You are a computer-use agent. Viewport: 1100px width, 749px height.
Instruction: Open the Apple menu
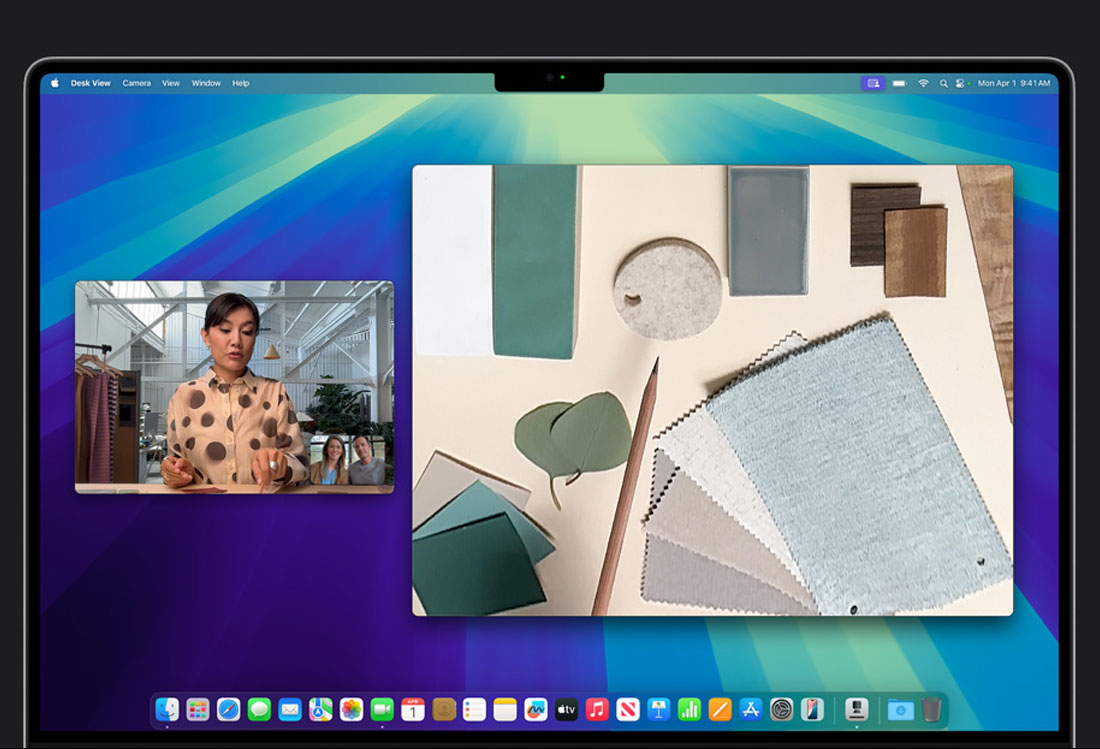[55, 83]
